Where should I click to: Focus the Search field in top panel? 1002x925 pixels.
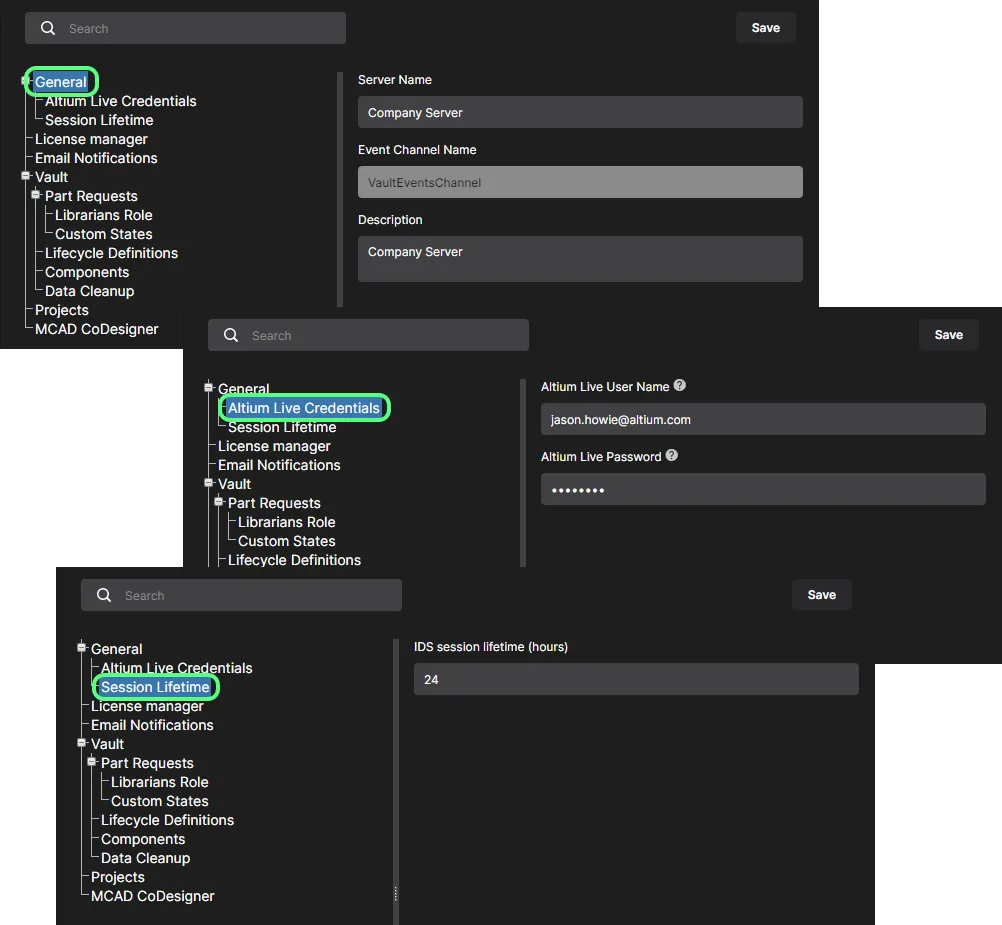pos(185,28)
